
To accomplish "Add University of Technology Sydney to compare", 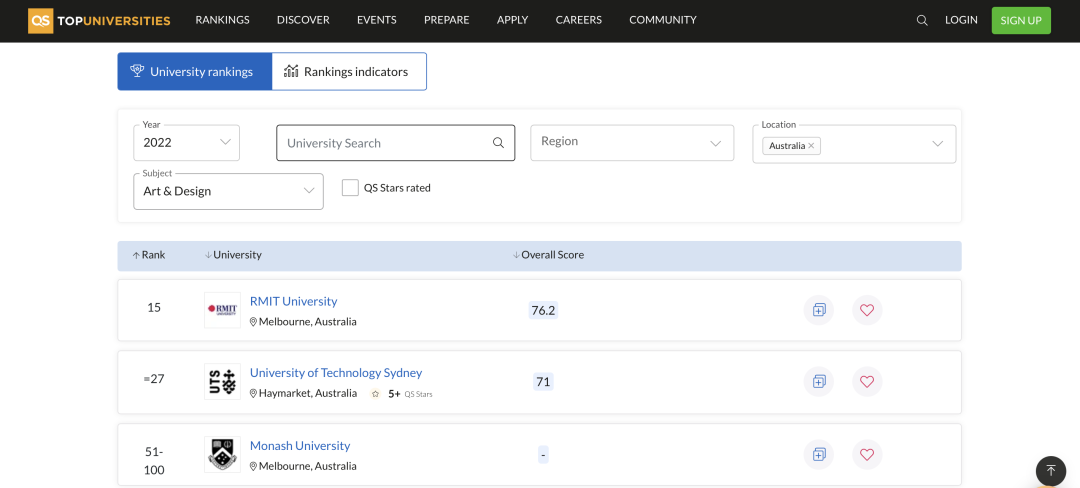I will coord(819,381).
